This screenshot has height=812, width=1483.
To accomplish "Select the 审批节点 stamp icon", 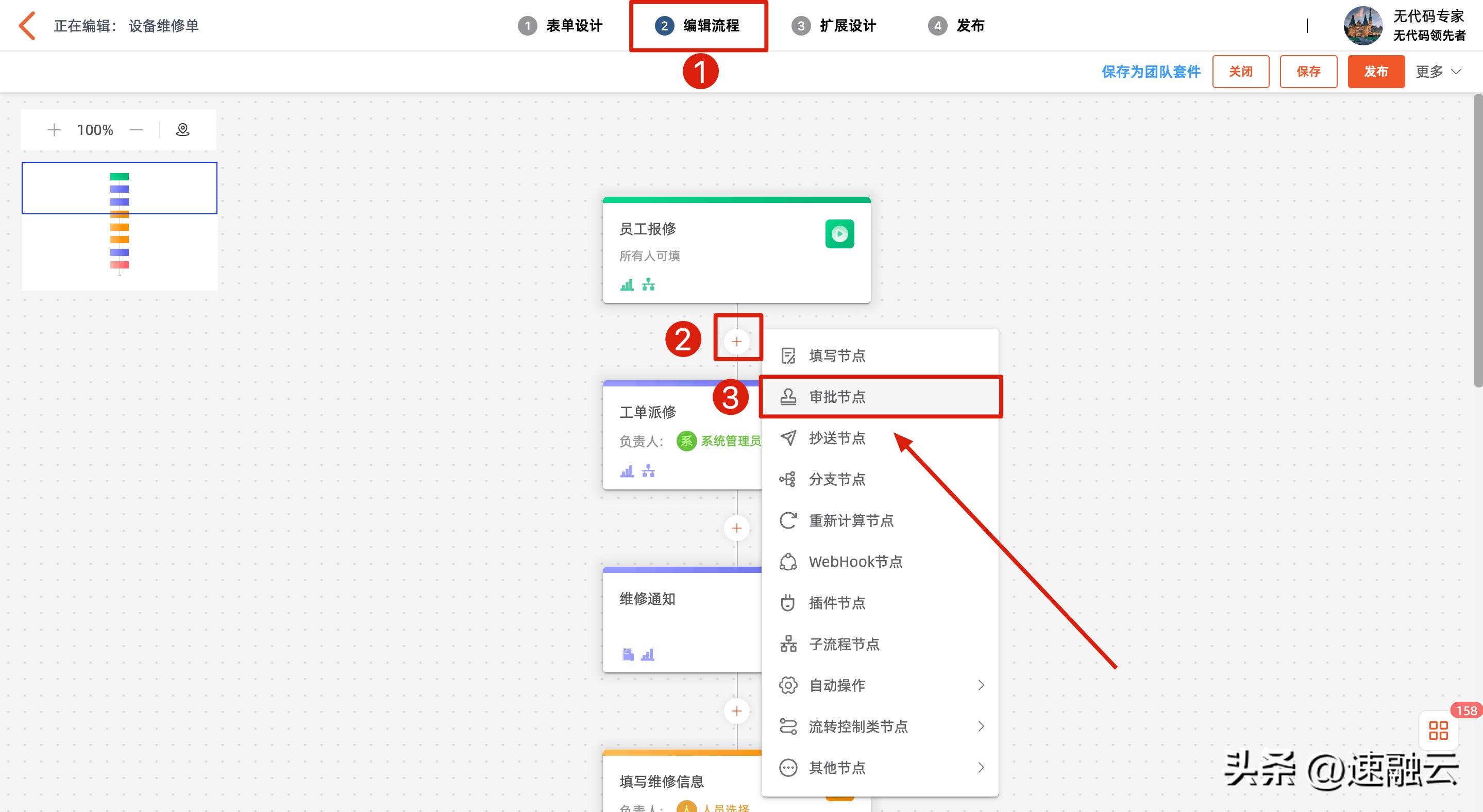I will point(789,397).
